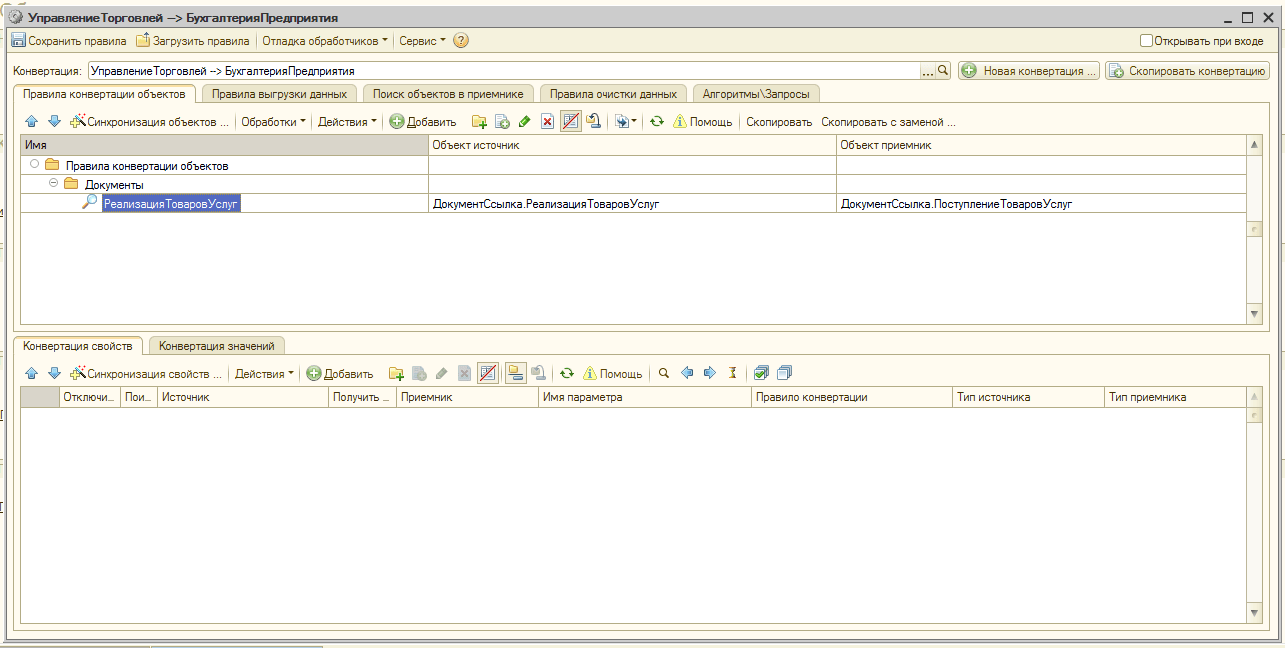Open the Отладка обработчиков dropdown menu

point(324,41)
